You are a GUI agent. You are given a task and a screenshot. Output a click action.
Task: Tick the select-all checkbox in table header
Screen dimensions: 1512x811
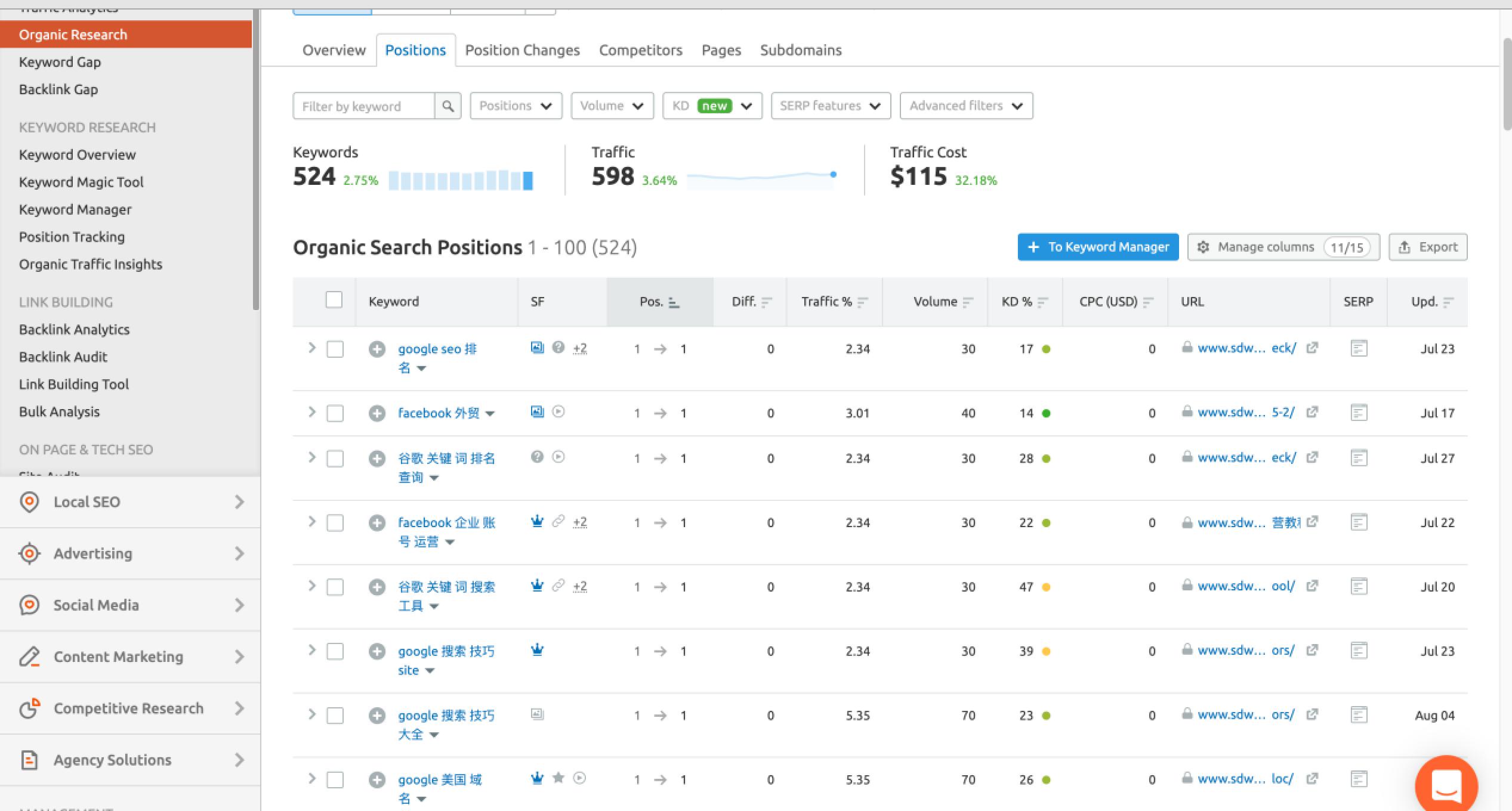tap(334, 299)
